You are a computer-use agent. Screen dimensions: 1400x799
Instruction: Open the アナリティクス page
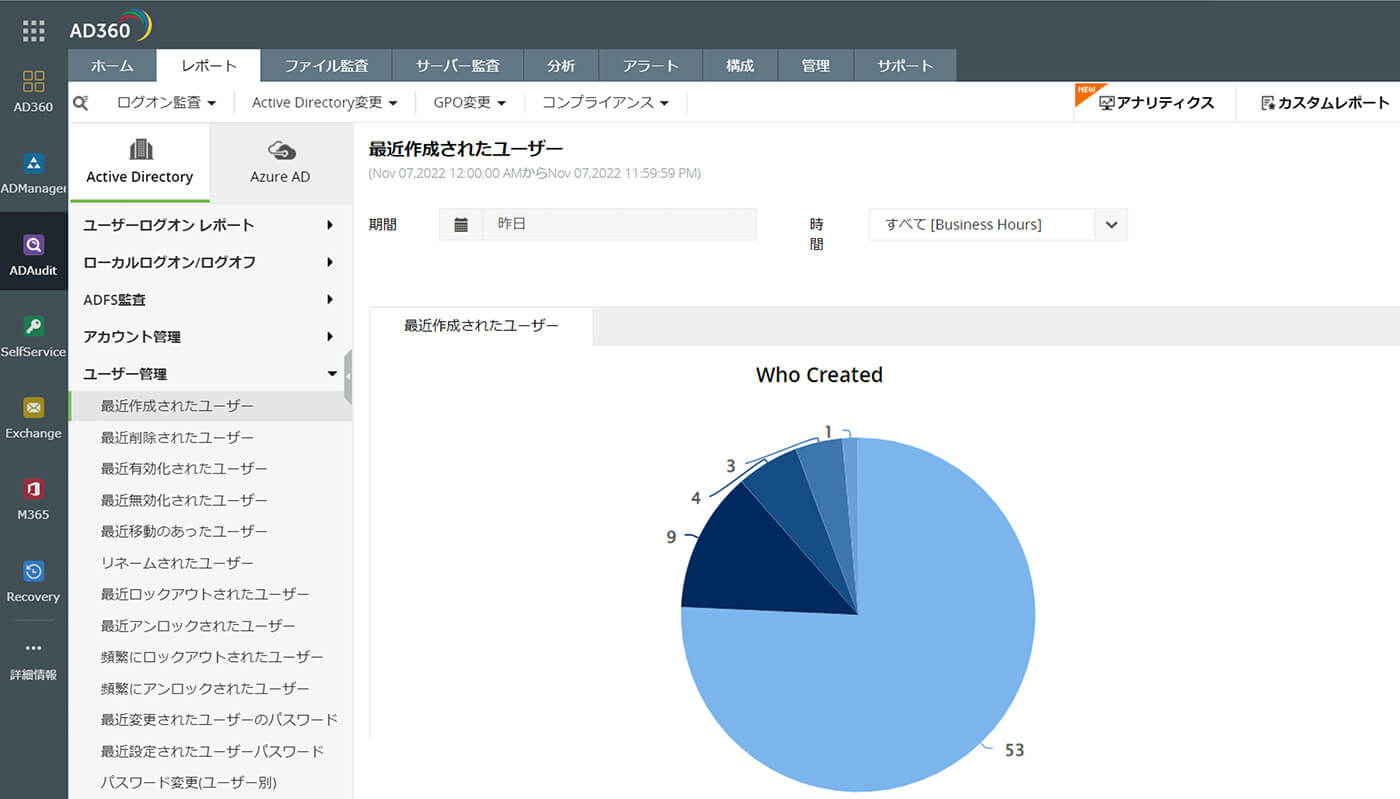click(1155, 101)
